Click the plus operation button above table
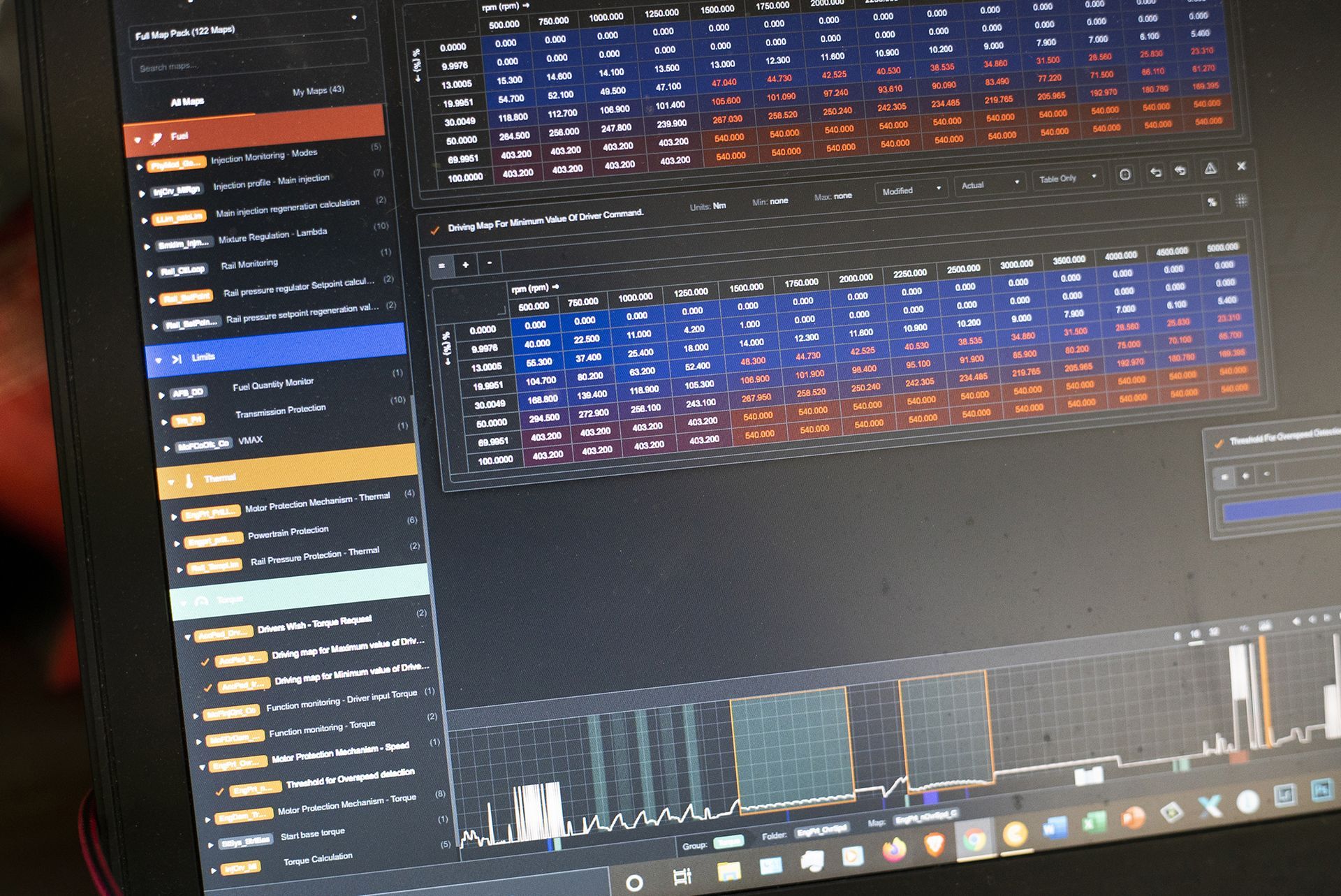The image size is (1341, 896). 465,265
